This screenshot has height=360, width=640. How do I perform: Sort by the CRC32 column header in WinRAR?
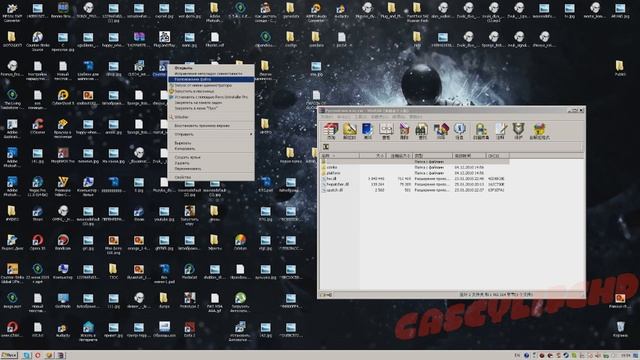(x=498, y=156)
